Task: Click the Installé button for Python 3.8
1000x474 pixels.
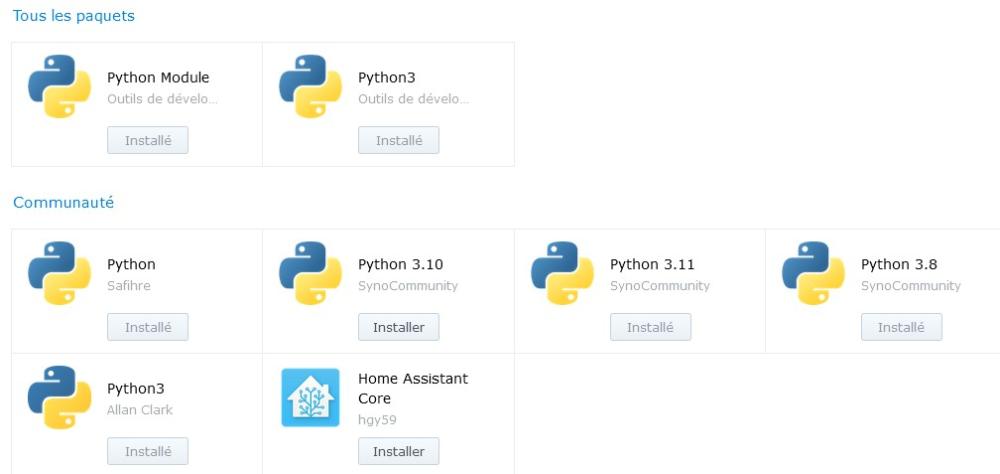Action: 901,328
